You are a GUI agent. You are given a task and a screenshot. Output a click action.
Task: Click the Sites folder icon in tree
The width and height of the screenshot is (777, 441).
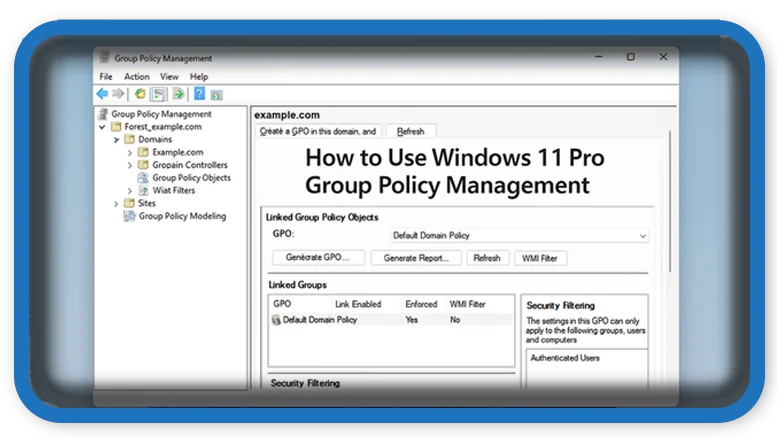point(129,203)
